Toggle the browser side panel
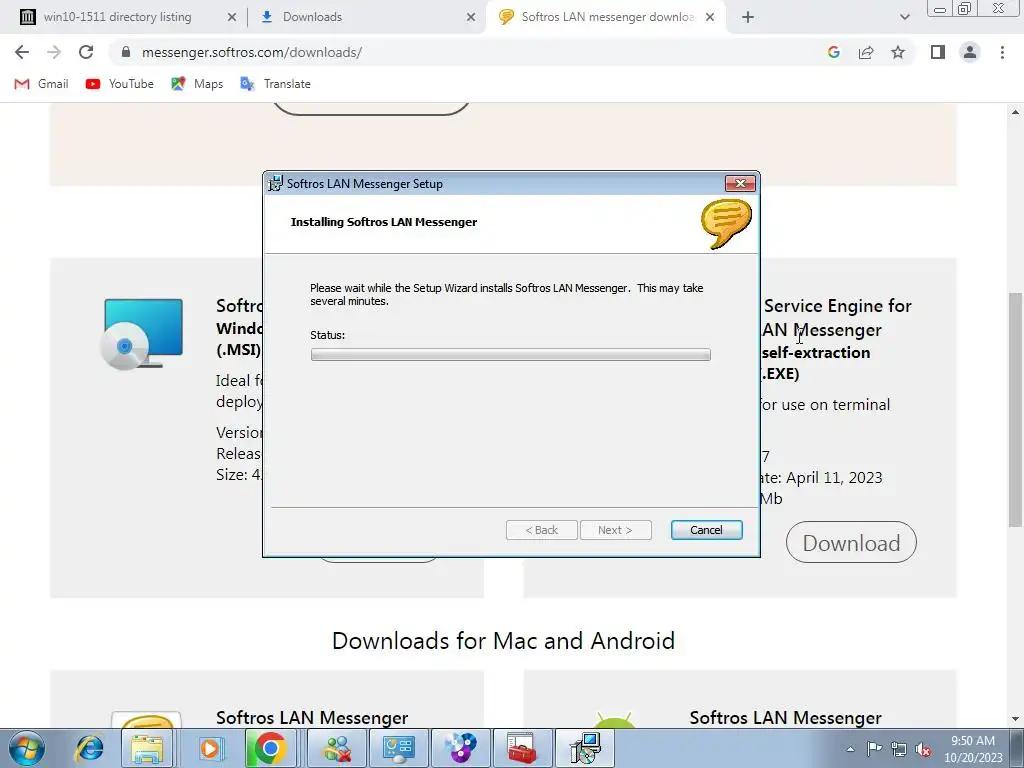 [938, 52]
